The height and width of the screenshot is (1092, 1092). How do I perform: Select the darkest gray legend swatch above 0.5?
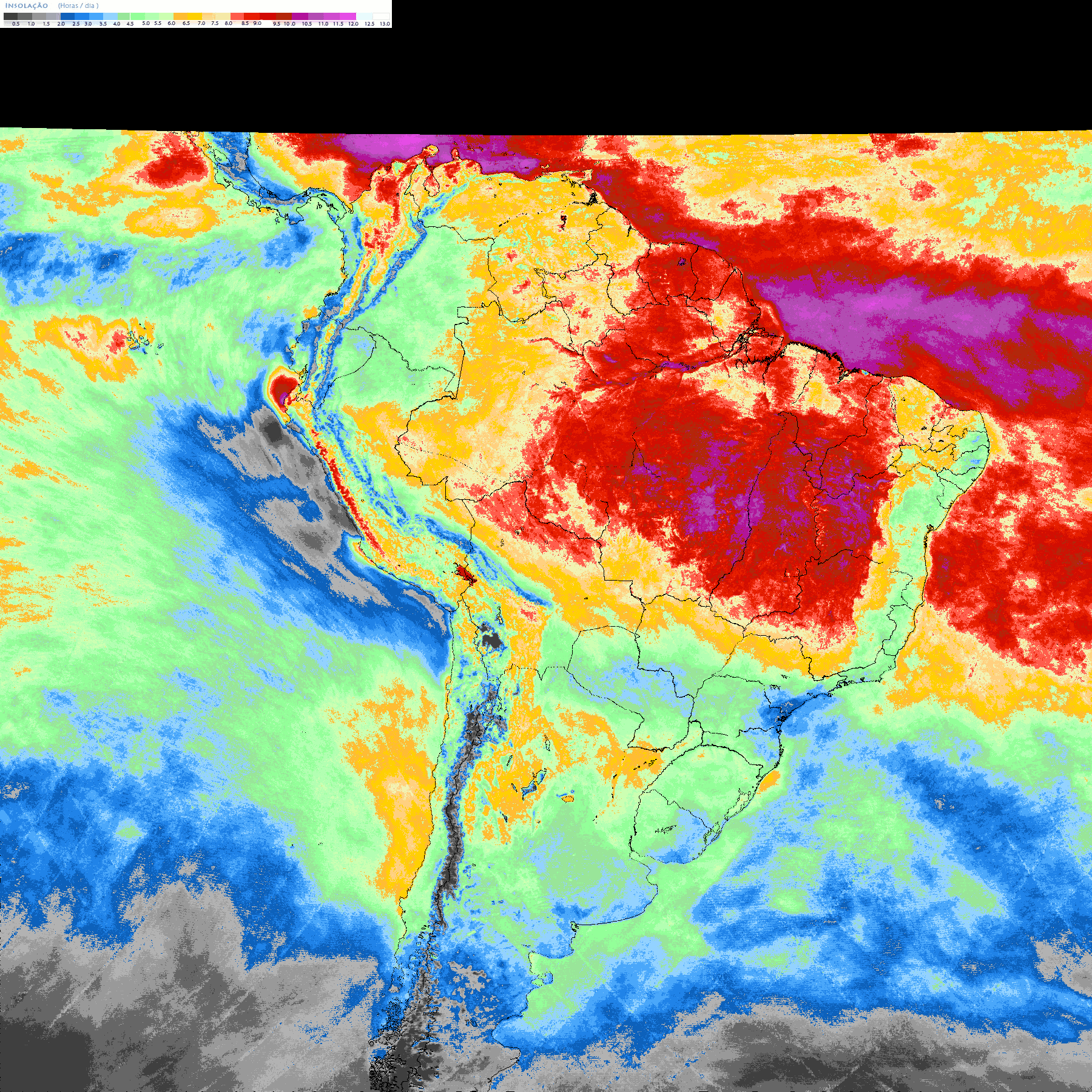pyautogui.click(x=10, y=16)
